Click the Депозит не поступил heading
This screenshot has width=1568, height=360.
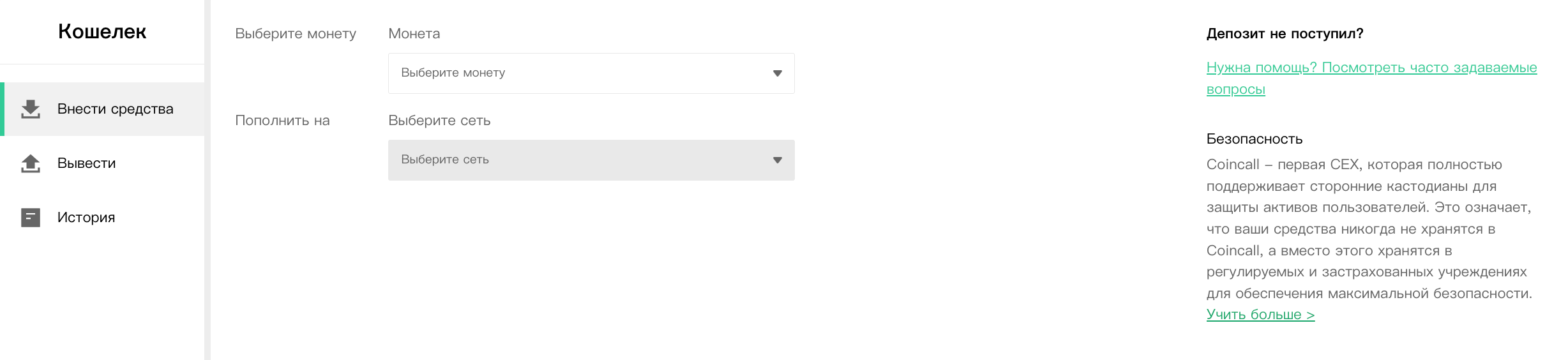[1285, 34]
